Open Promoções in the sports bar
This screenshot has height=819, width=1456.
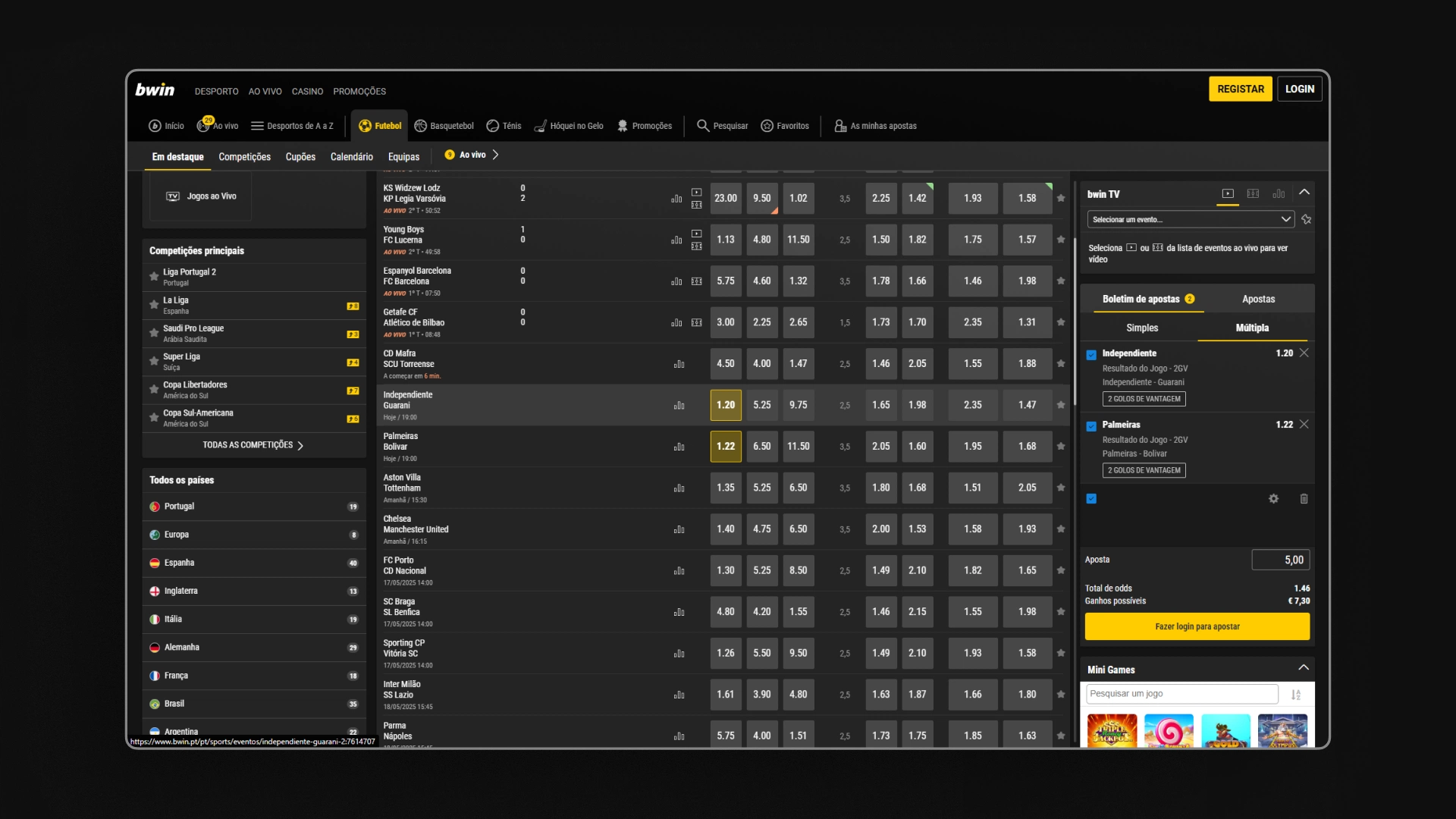point(644,126)
